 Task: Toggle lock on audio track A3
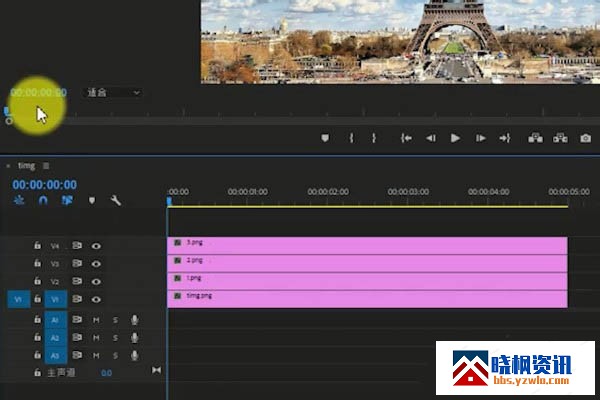click(37, 355)
